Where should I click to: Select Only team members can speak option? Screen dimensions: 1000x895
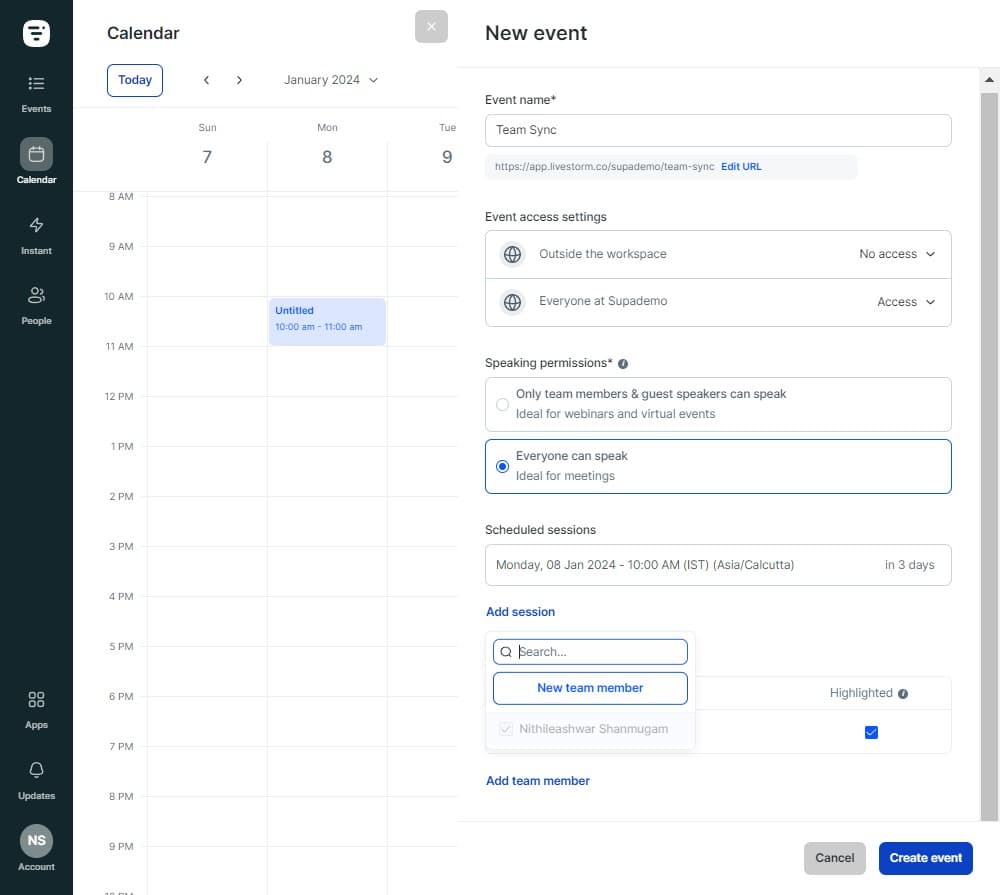[502, 405]
